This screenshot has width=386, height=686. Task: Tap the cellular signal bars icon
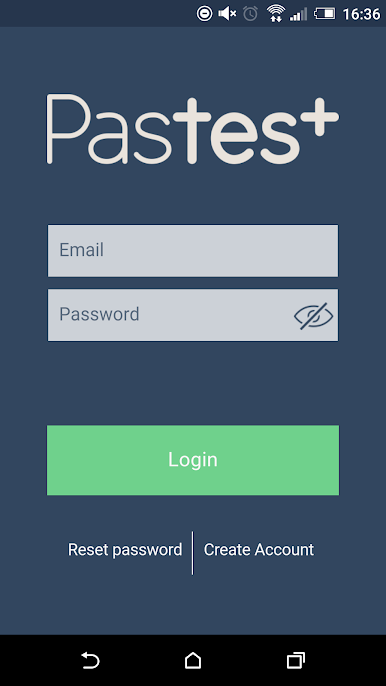point(298,14)
